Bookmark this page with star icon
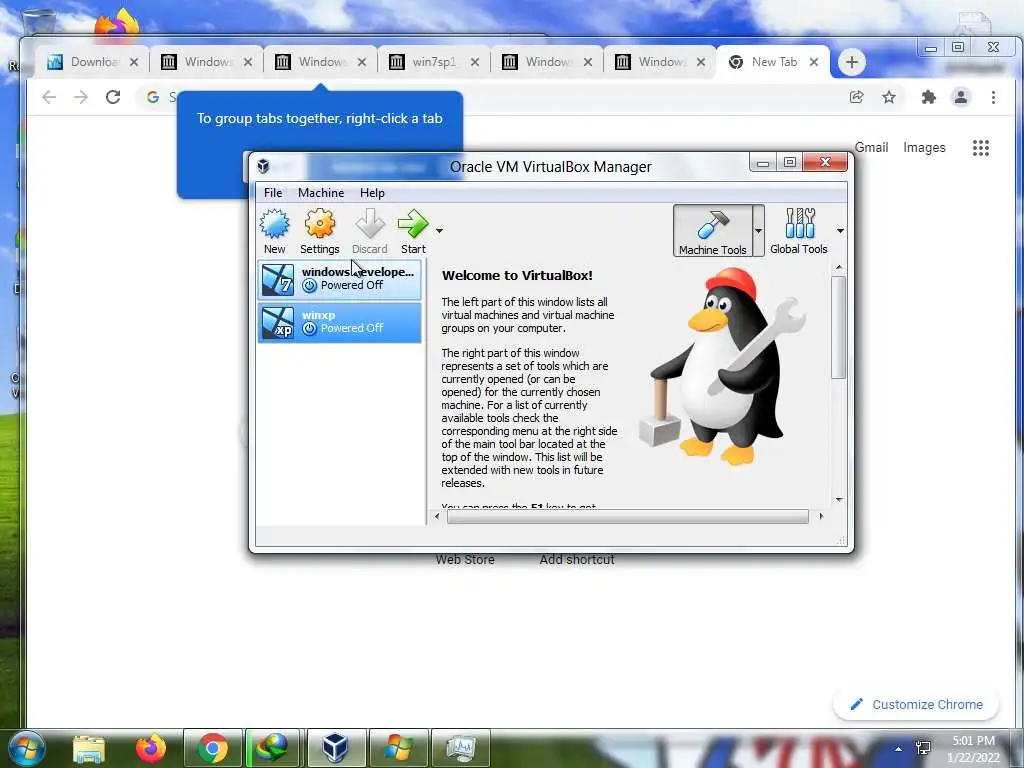Screen dimensions: 1024x768 (x=889, y=97)
